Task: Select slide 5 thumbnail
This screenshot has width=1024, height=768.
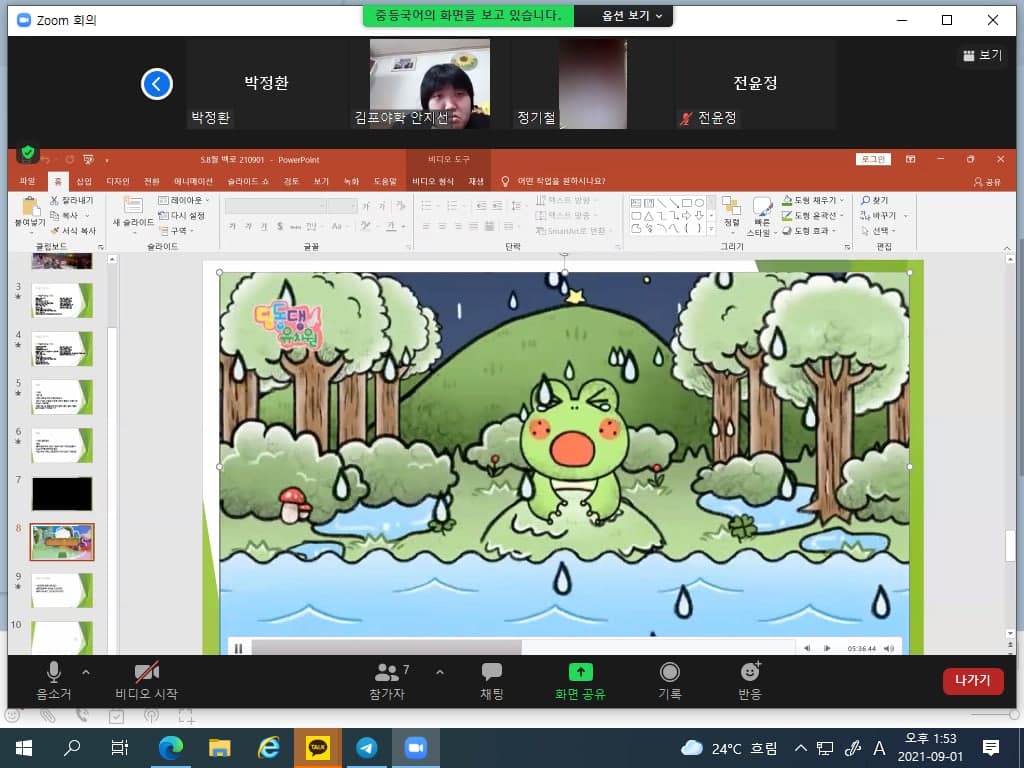Action: (62, 396)
